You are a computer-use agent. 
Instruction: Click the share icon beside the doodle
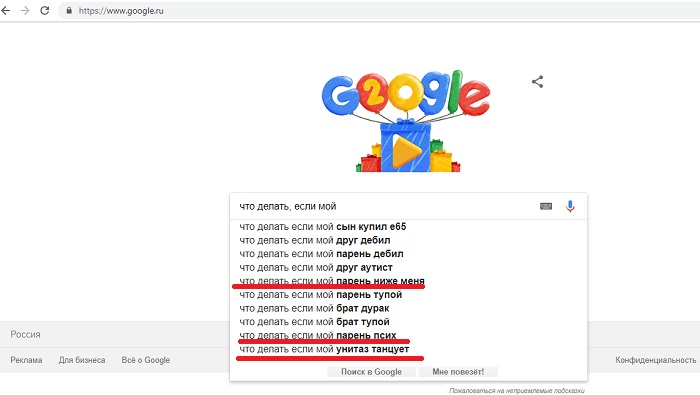click(x=538, y=82)
